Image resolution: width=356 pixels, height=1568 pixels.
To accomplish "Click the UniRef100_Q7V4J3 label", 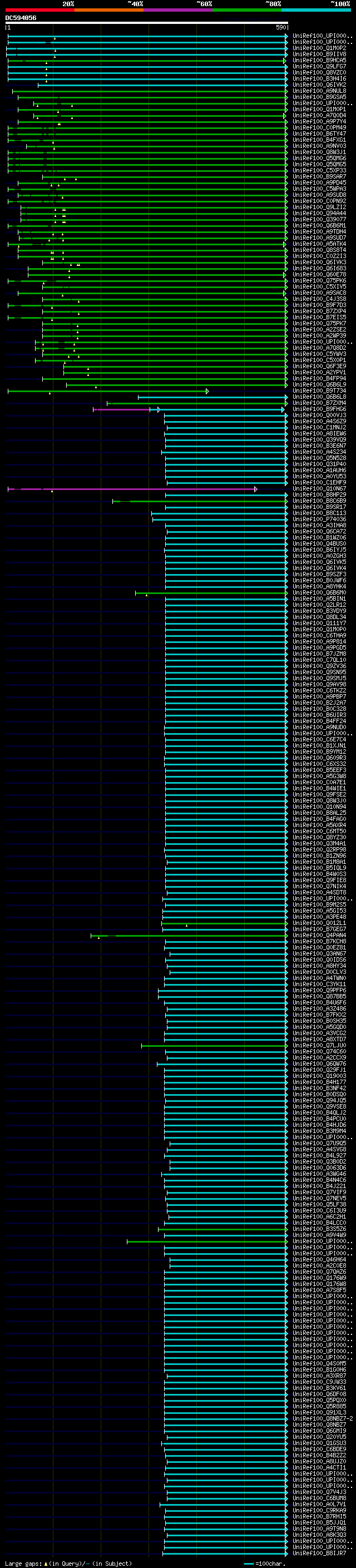I will 319,1491.
